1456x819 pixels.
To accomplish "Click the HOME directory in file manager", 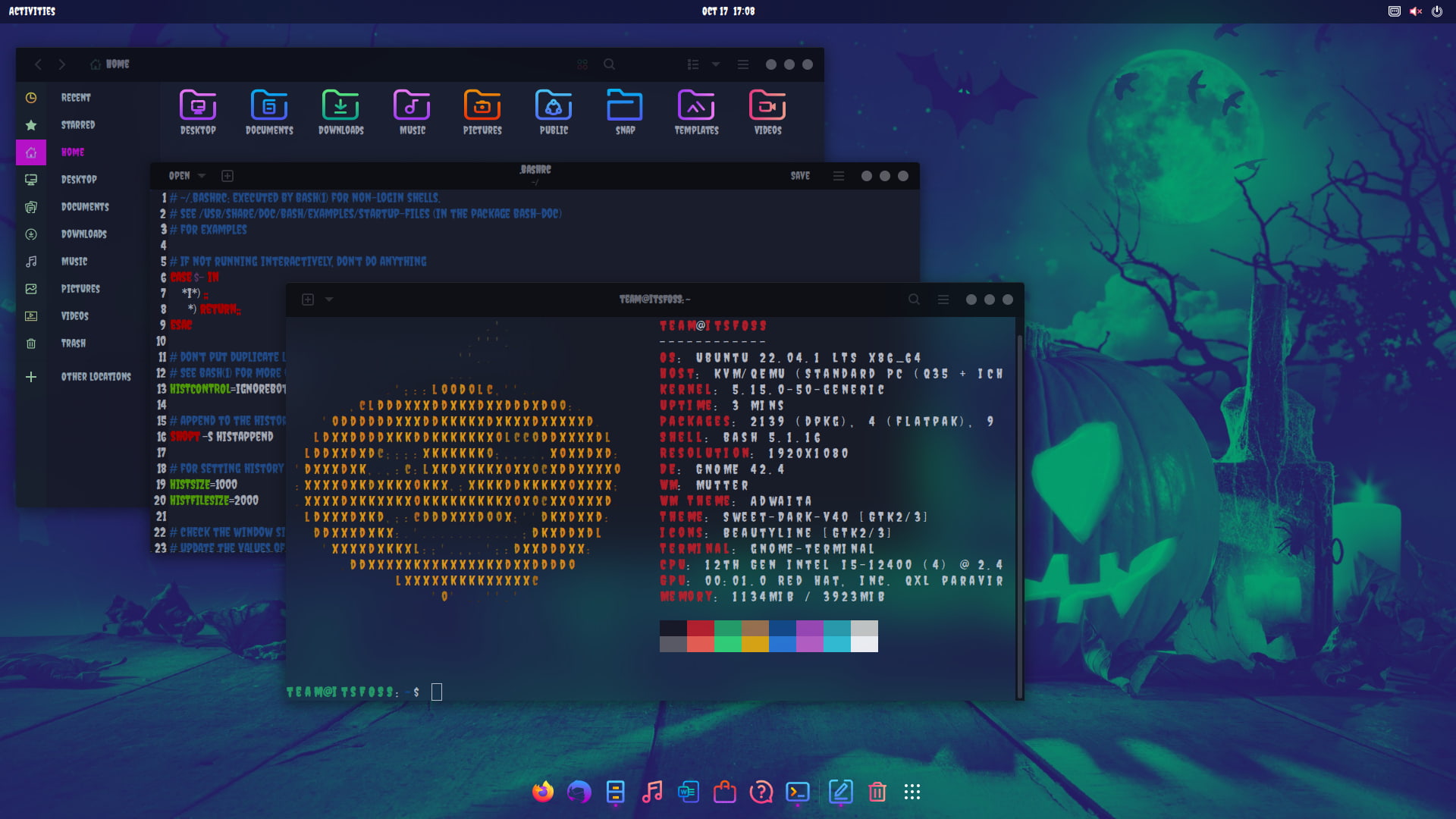I will pyautogui.click(x=73, y=152).
